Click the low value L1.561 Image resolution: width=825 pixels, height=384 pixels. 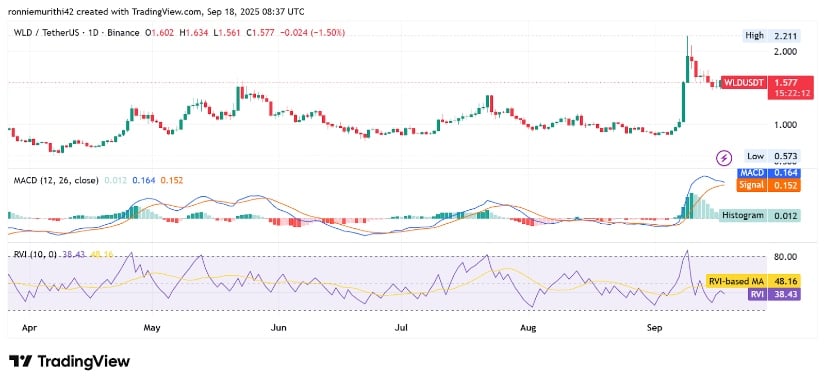coord(227,33)
